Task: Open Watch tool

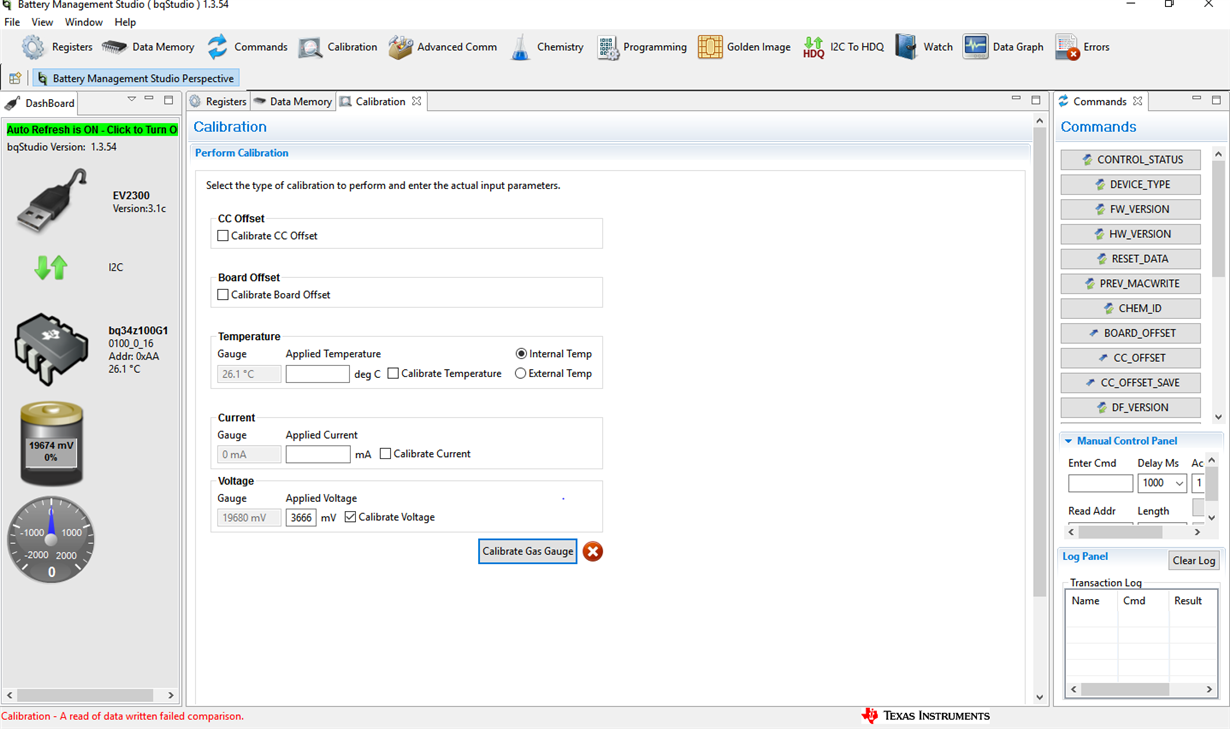Action: 924,47
